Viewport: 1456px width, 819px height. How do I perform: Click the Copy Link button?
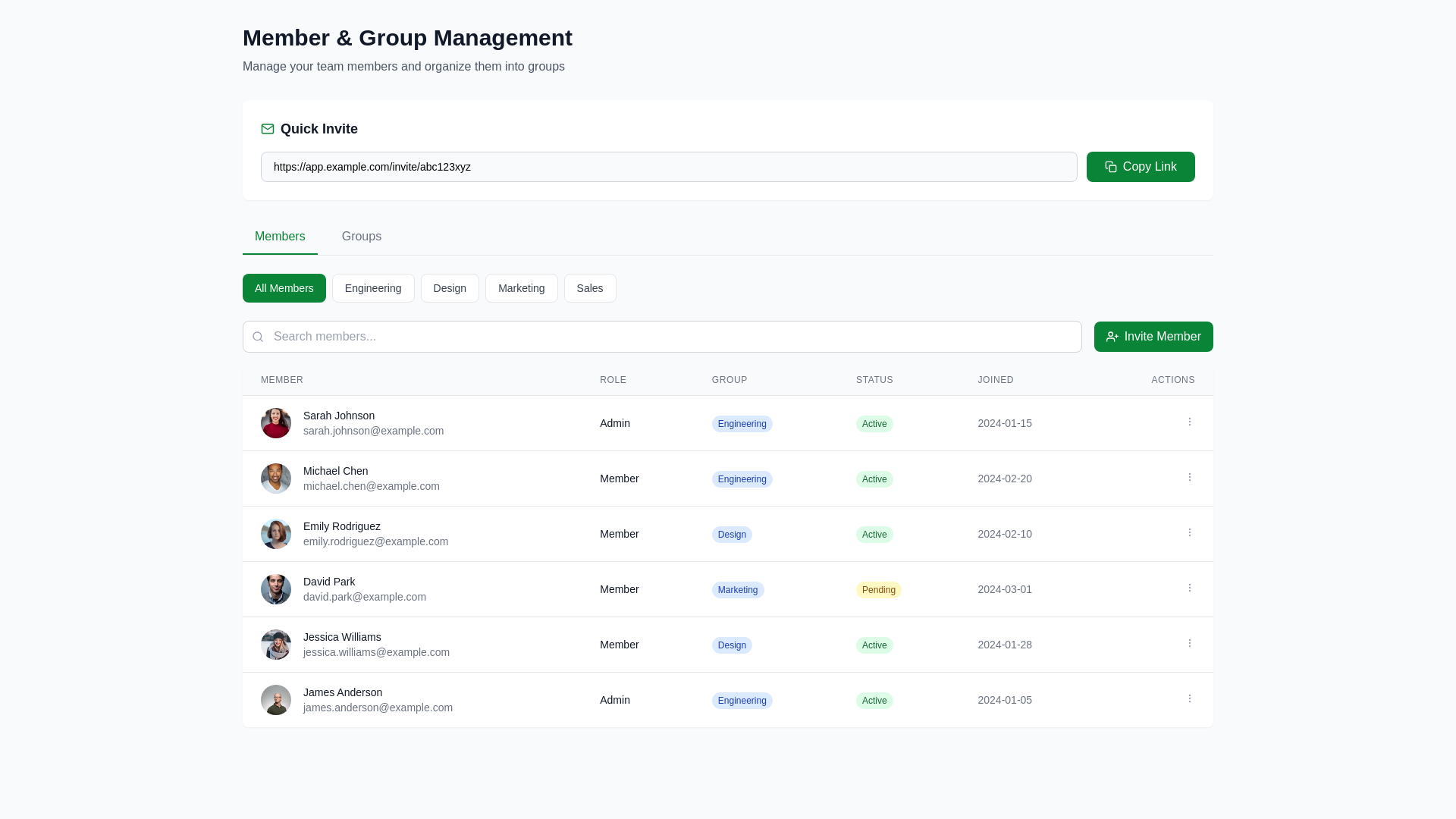coord(1141,167)
